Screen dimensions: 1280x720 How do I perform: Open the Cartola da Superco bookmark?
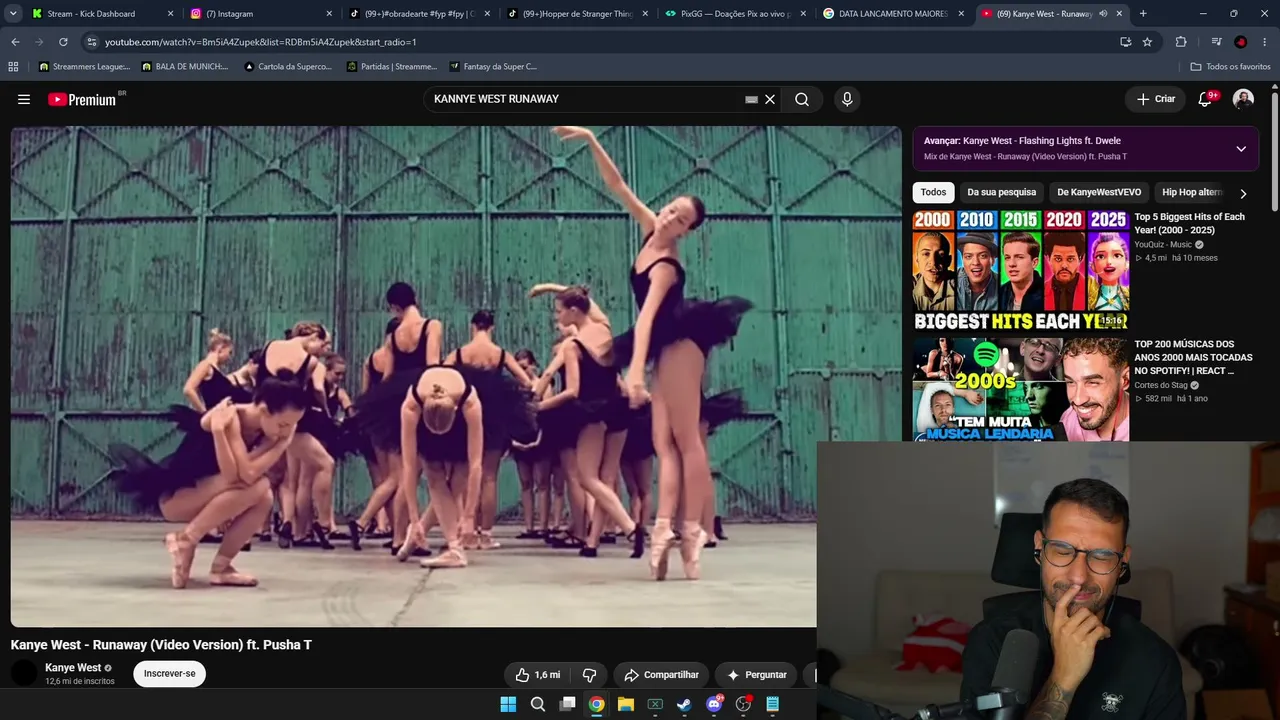click(289, 67)
